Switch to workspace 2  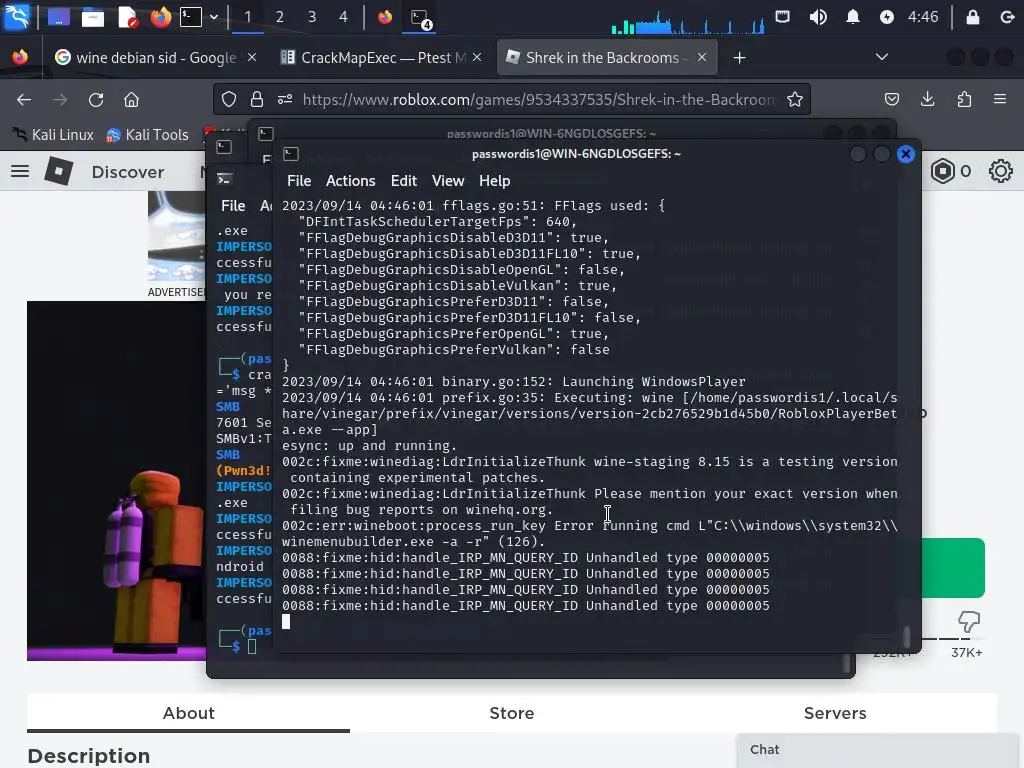pyautogui.click(x=280, y=17)
